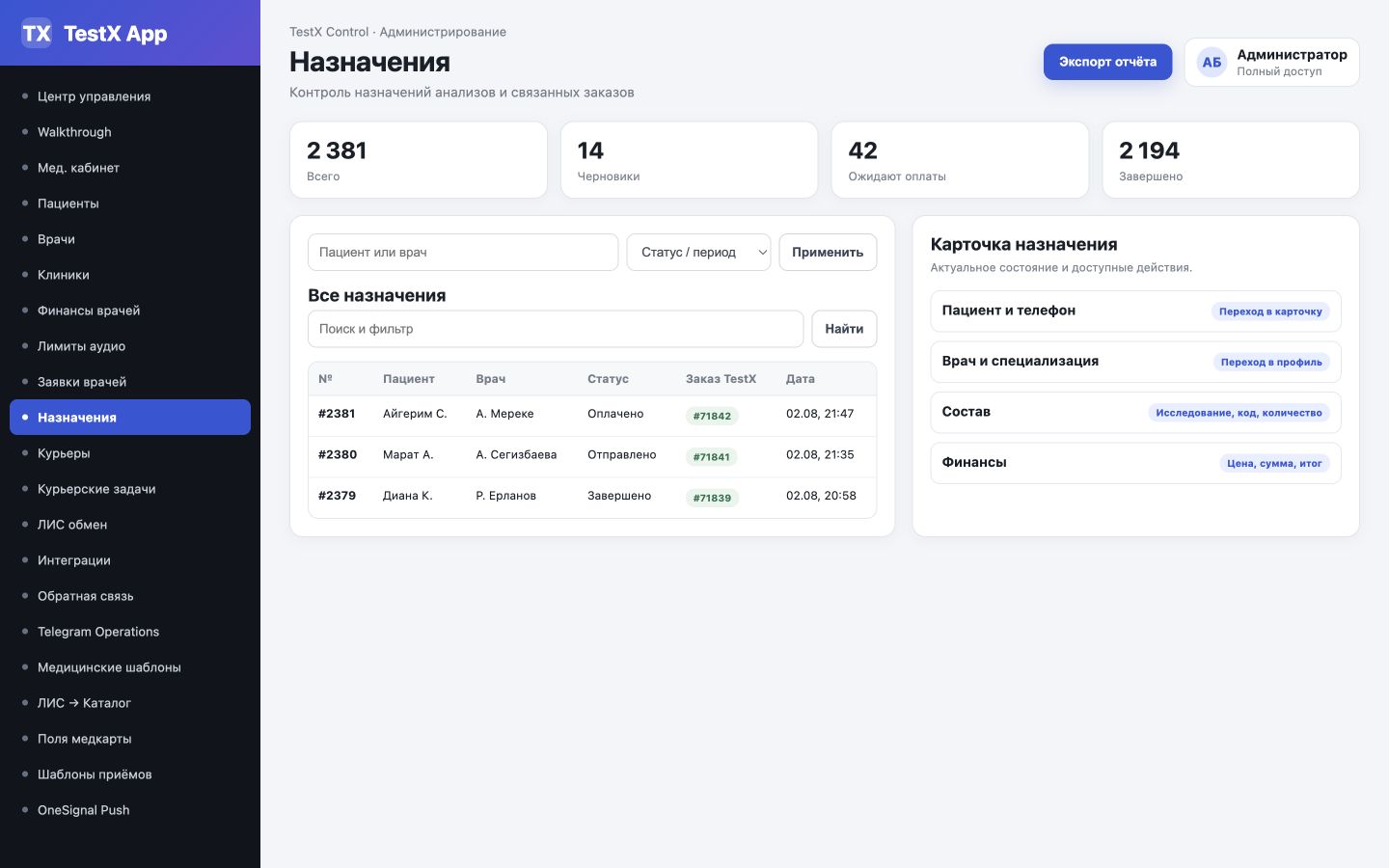Screen dimensions: 1389x868
Task: Open Центр управления in sidebar
Action: click(x=130, y=96)
